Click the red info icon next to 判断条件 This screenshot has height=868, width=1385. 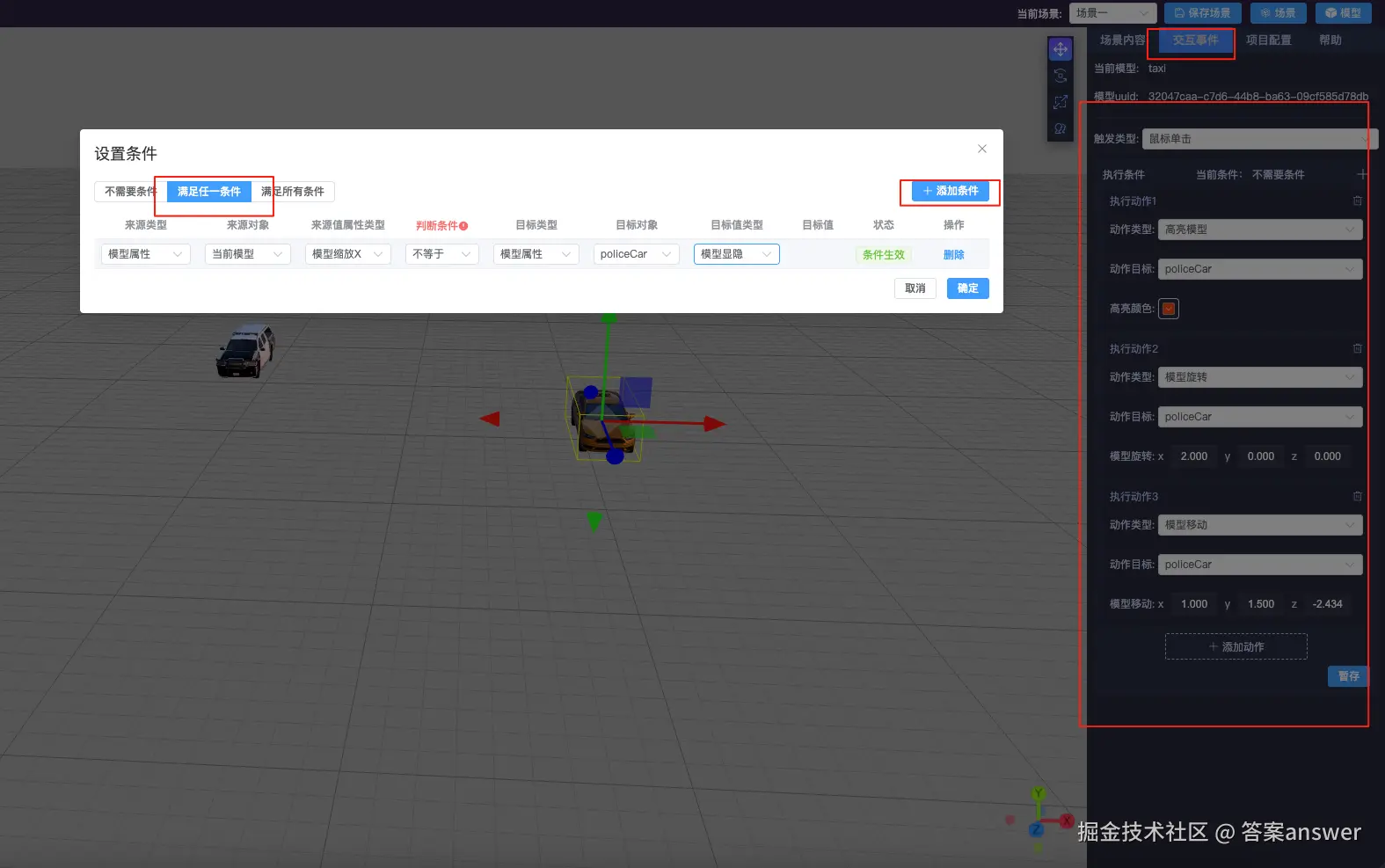(x=463, y=226)
